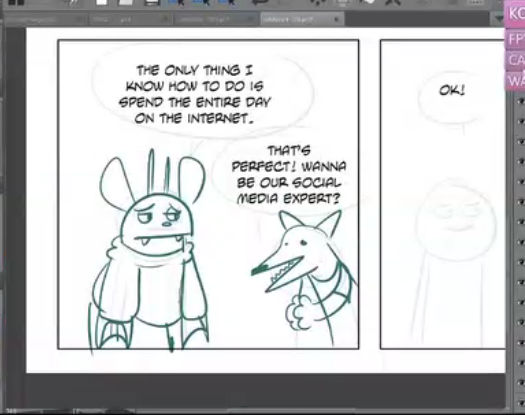The image size is (525, 415).
Task: Click the dark grid icon at the toolbar's left end
Action: (16, 2)
